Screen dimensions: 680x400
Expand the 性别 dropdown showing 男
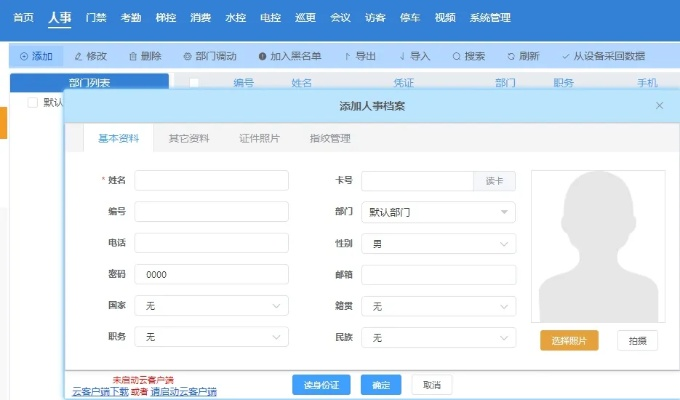(438, 243)
